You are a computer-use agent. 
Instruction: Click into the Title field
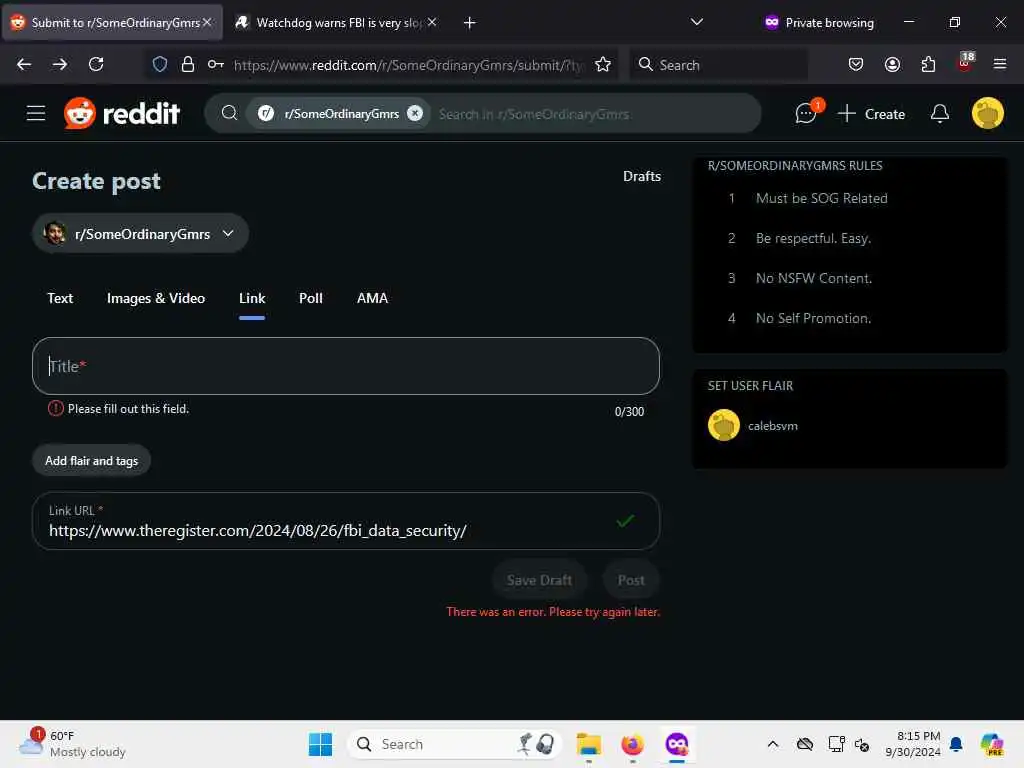[345, 366]
